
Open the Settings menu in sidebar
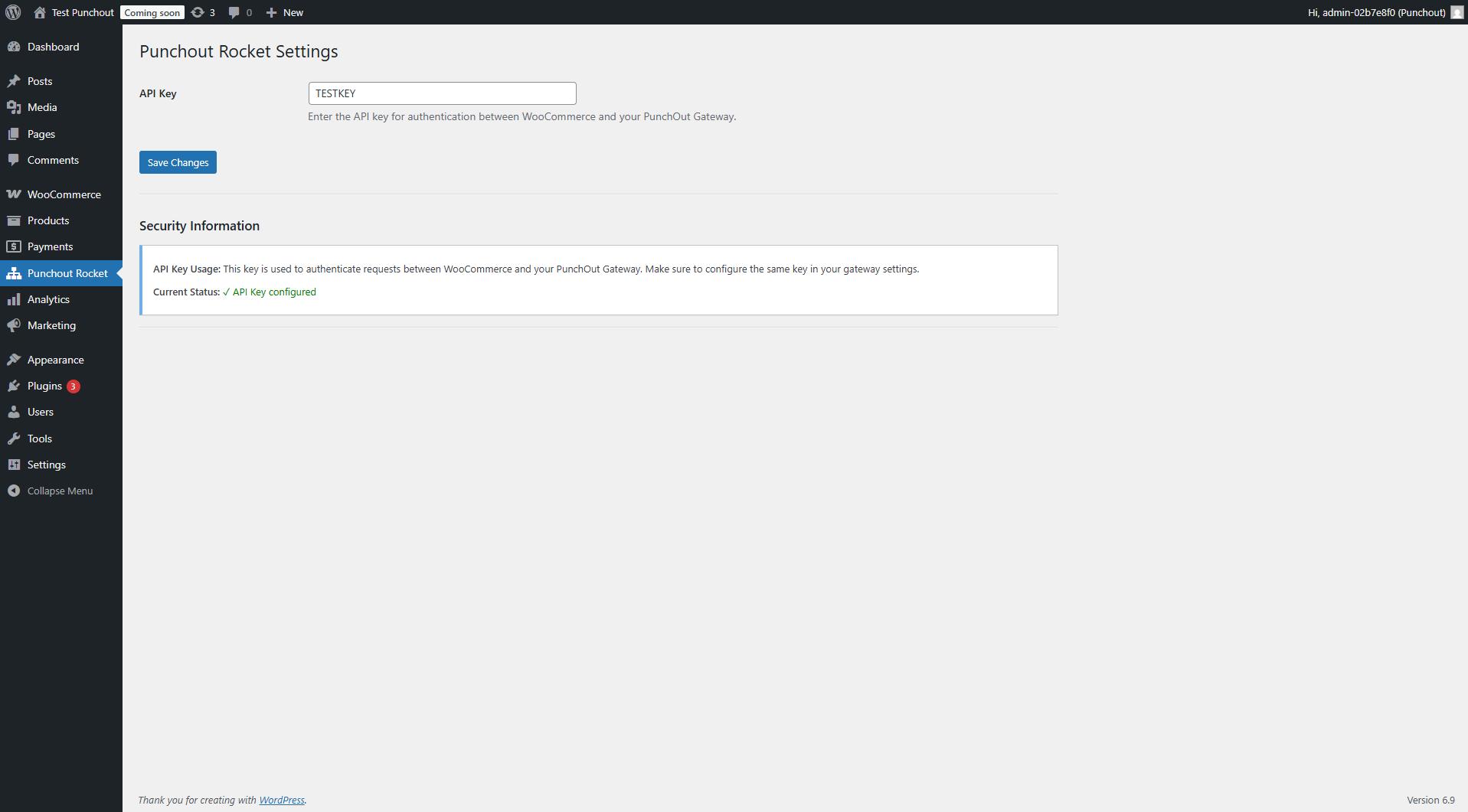[x=46, y=465]
